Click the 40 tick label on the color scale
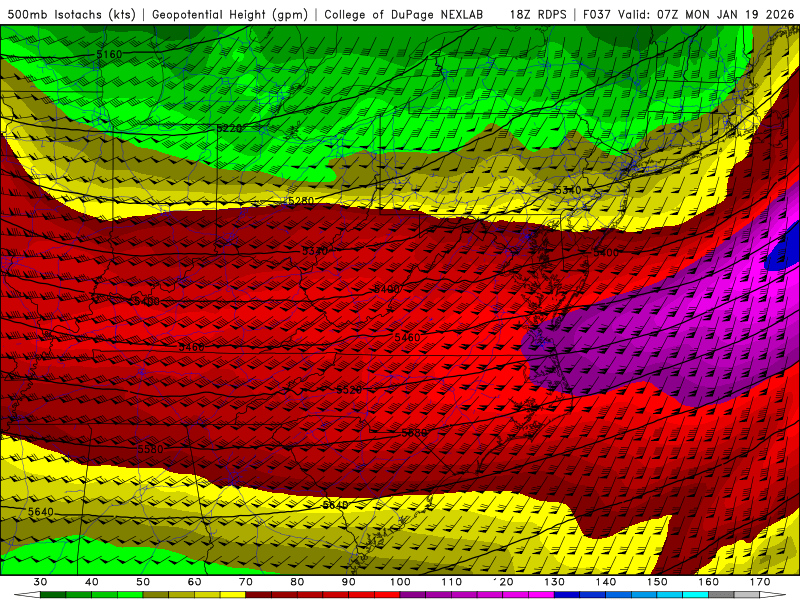800x600 pixels. click(92, 582)
